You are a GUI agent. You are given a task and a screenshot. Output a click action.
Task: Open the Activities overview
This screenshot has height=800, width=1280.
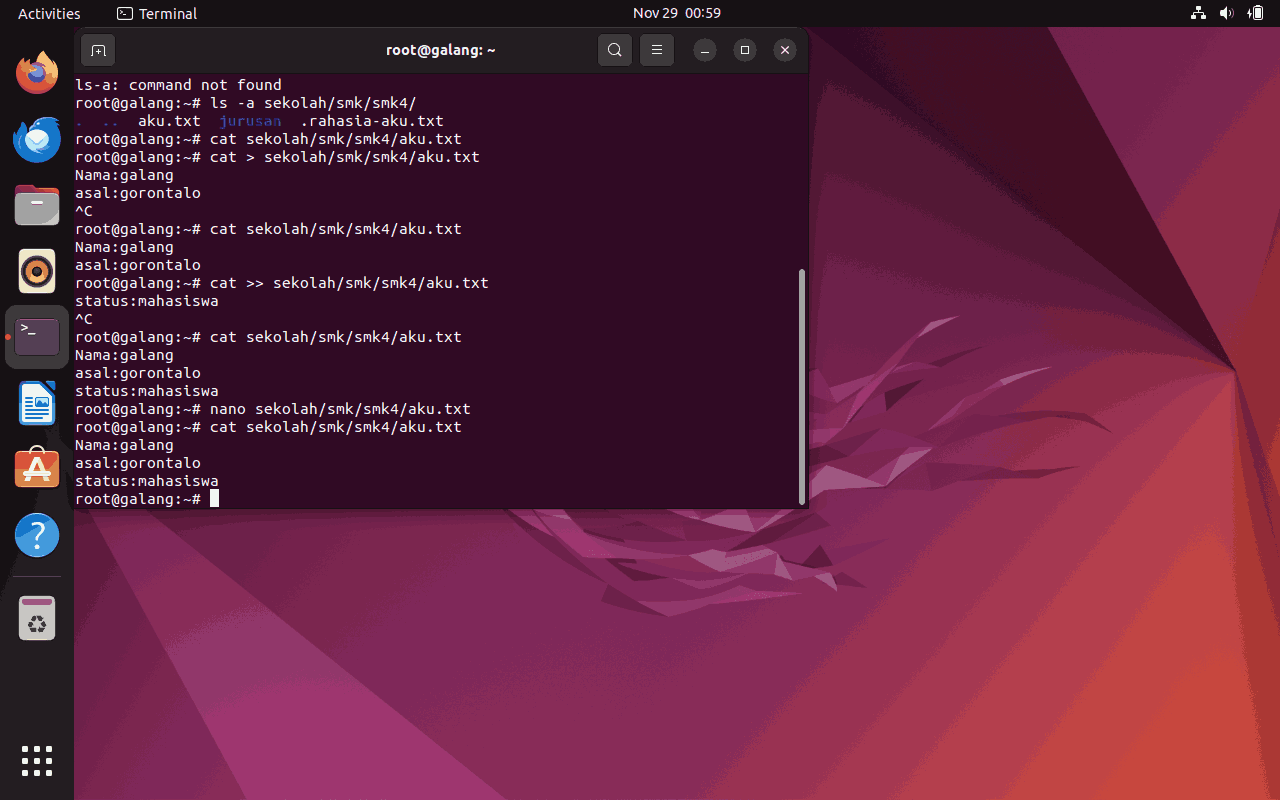49,13
